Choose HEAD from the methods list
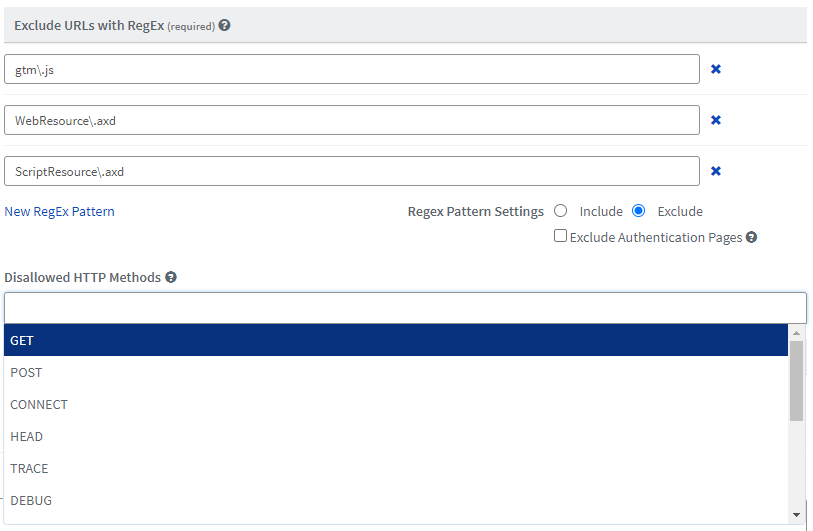The width and height of the screenshot is (813, 531). [x=396, y=437]
